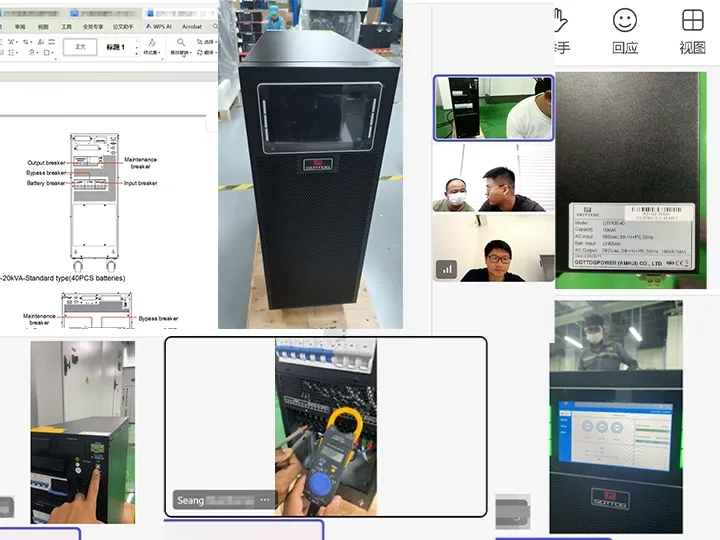Open the 查找替换 dropdown arrow

pos(190,53)
